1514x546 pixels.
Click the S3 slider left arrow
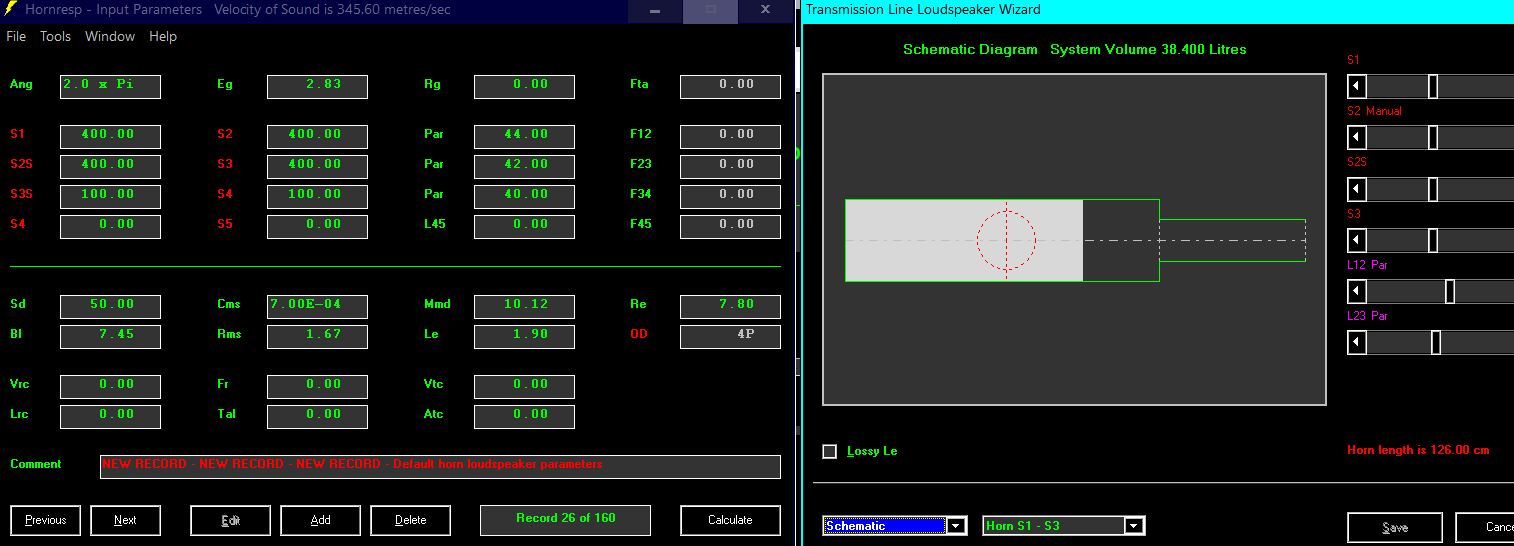tap(1357, 240)
